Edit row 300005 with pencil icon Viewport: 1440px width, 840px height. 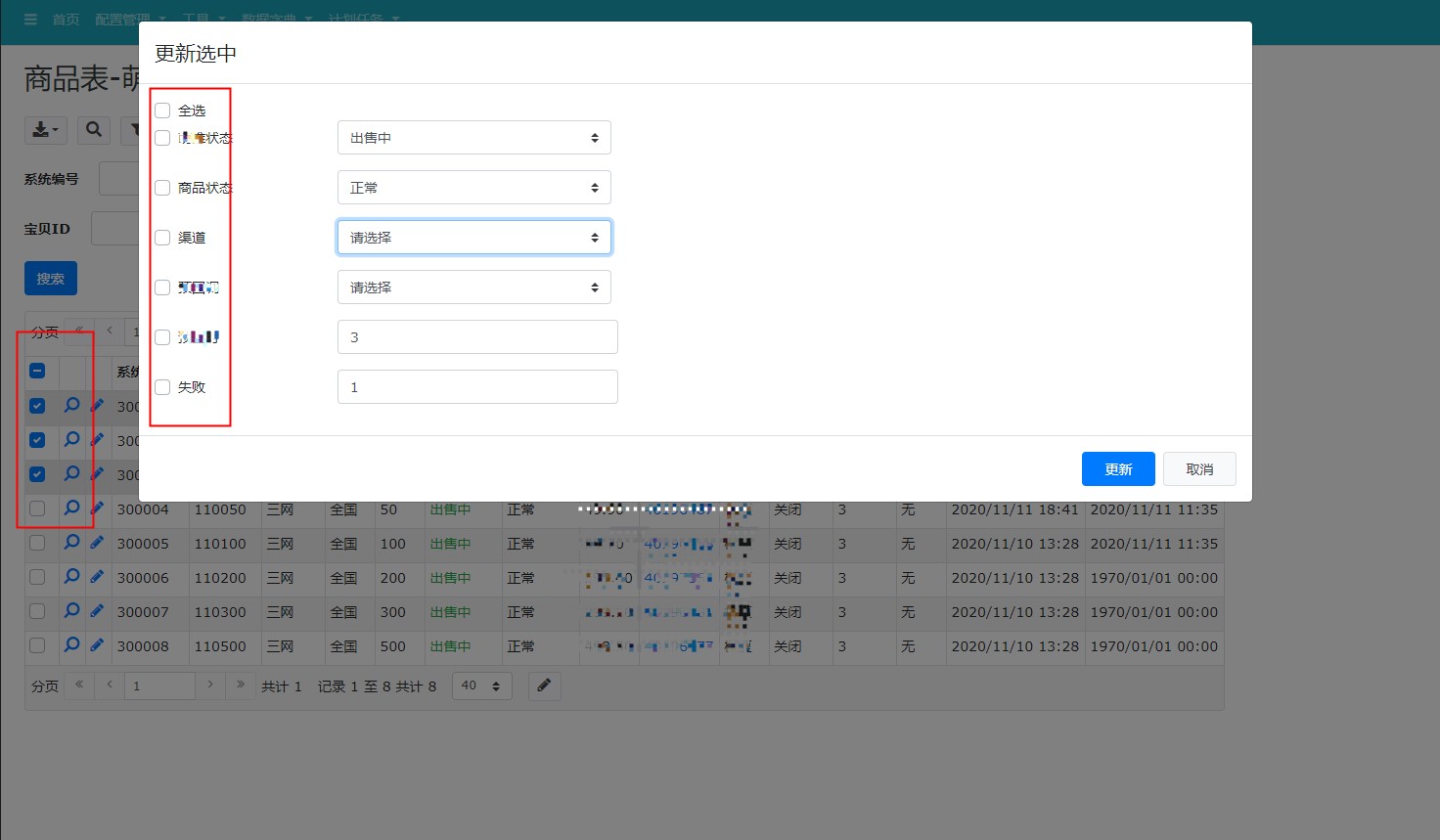[x=97, y=543]
